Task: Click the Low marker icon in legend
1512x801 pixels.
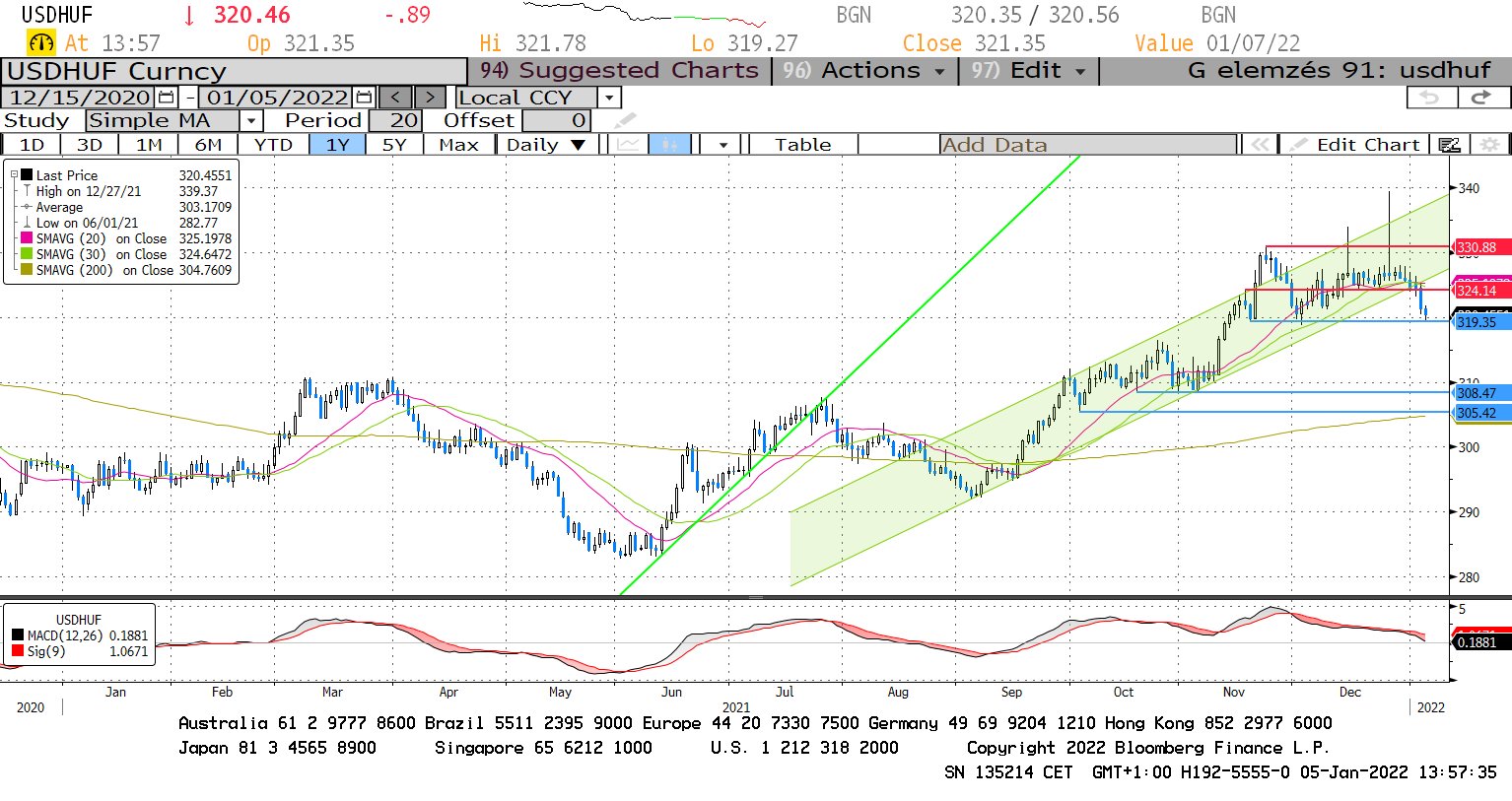Action: (x=27, y=223)
